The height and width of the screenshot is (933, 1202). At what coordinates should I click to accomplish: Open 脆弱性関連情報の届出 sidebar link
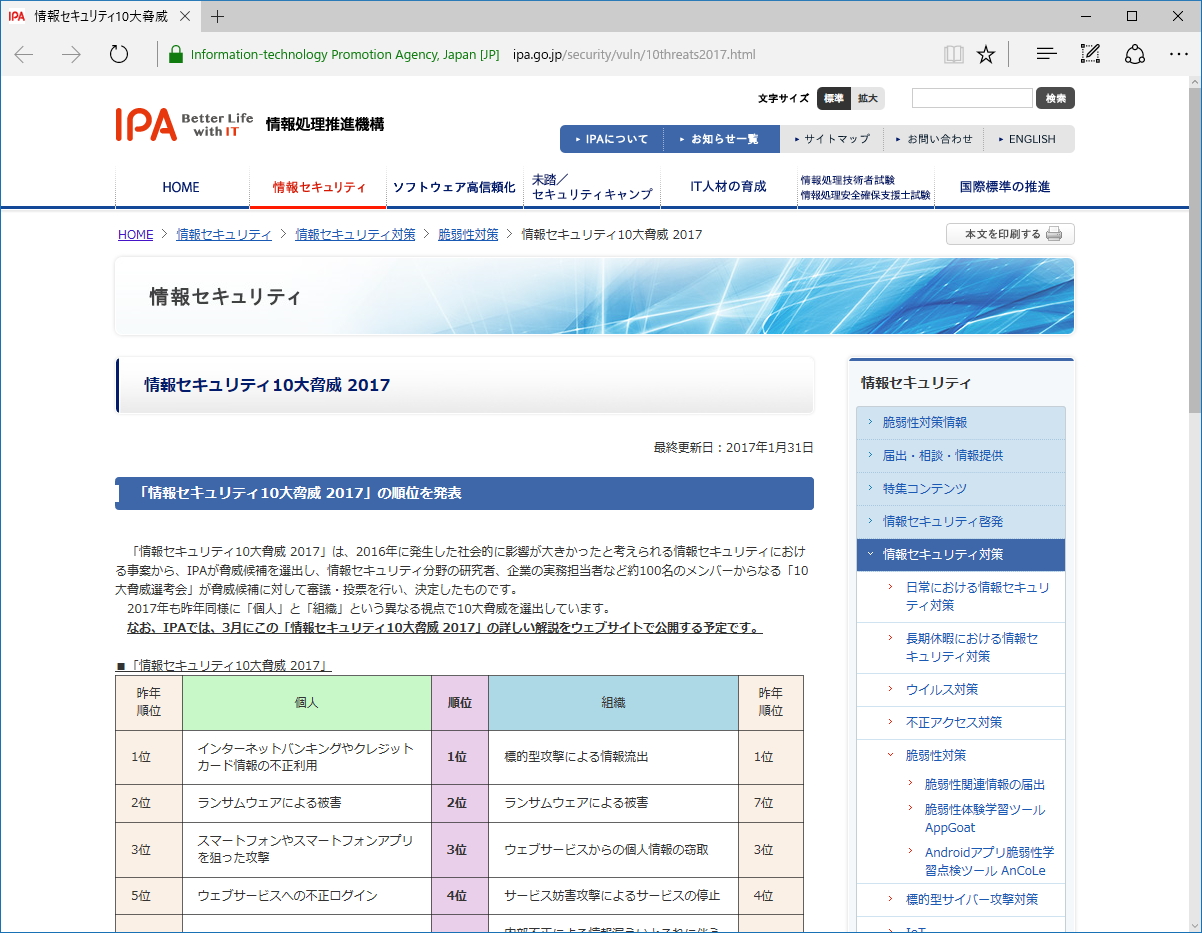click(985, 786)
